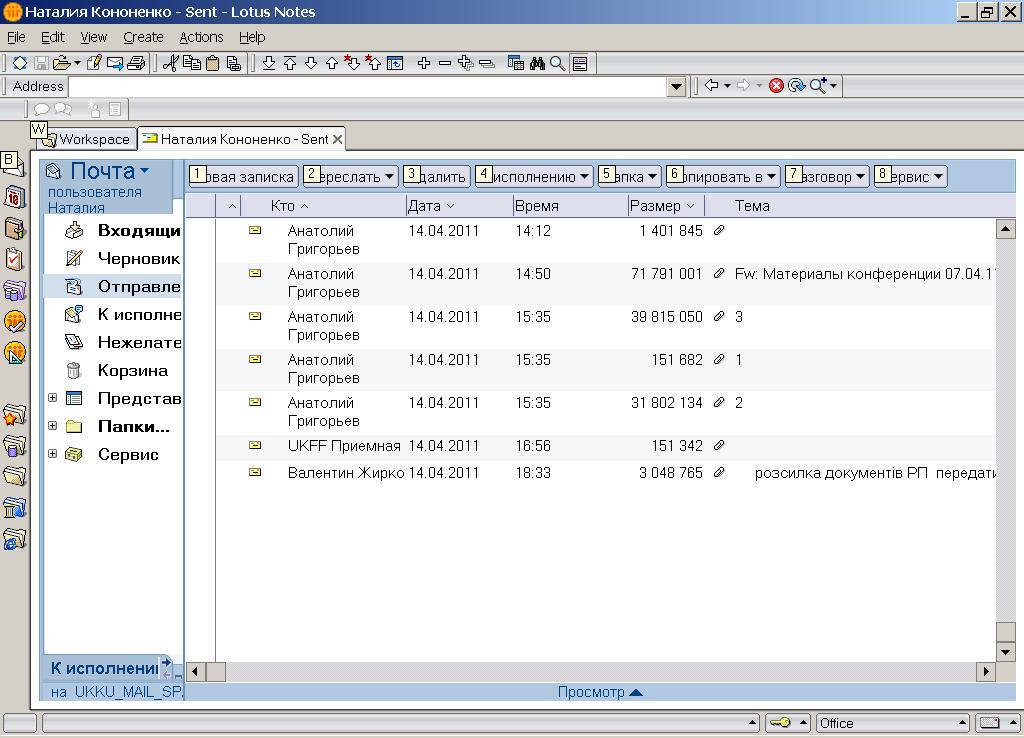Click the Send mail envelope toolbar icon
This screenshot has width=1024, height=738.
point(115,63)
